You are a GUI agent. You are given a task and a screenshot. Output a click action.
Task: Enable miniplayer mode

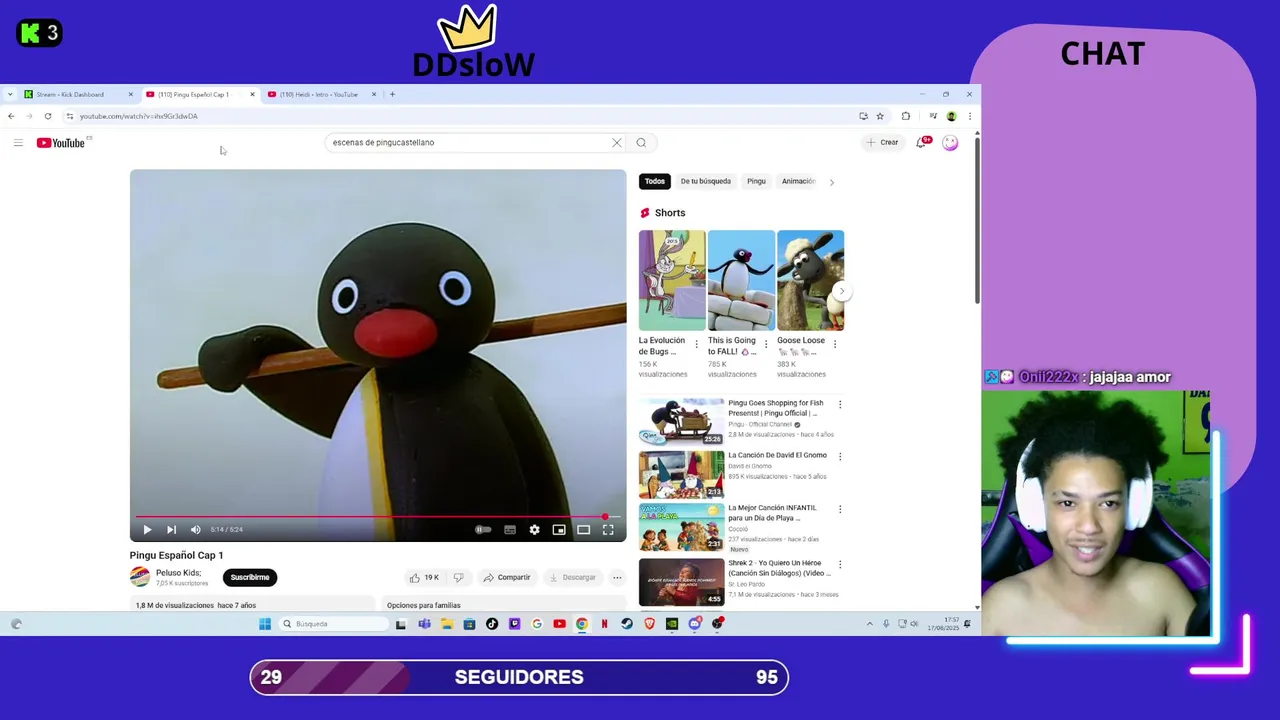[559, 530]
